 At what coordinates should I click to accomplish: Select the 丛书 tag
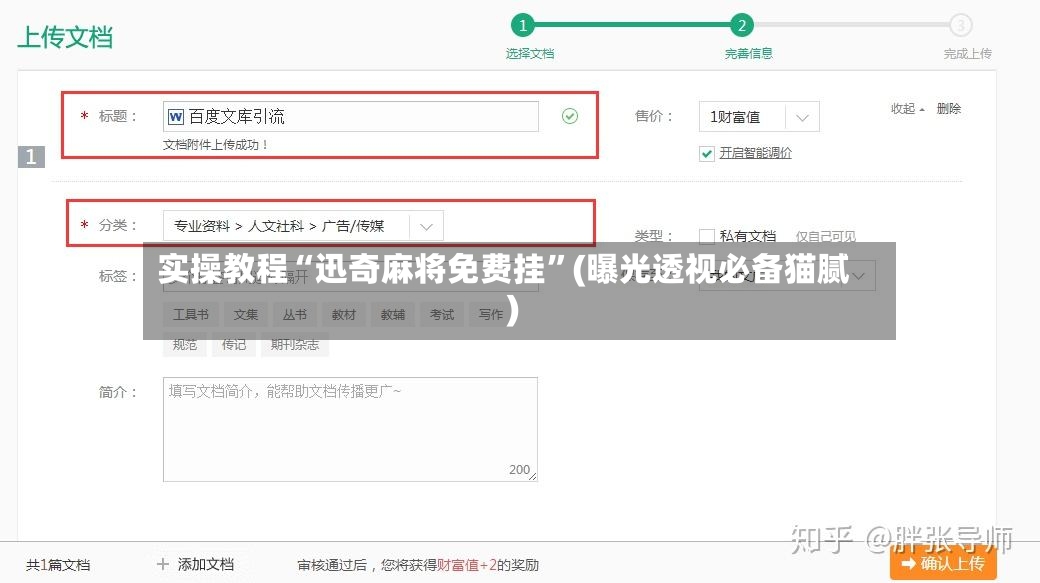pos(294,314)
